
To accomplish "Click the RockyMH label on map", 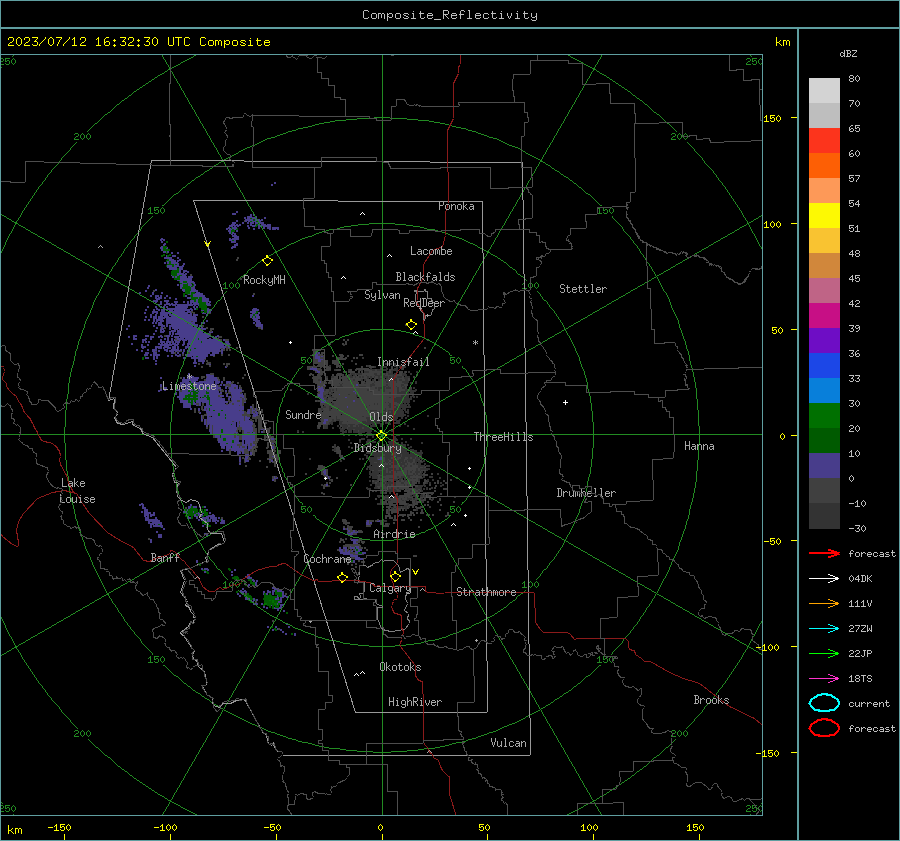I will click(264, 280).
